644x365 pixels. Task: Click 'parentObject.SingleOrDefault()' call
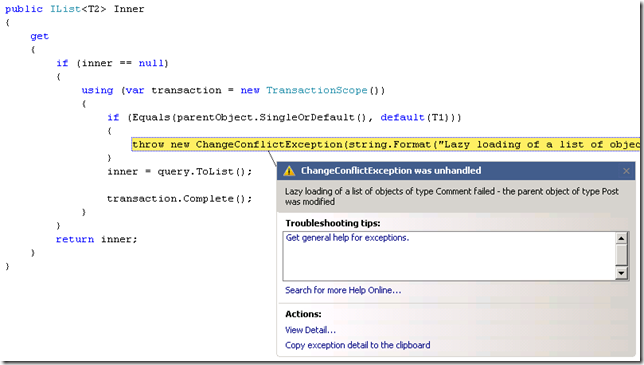click(271, 117)
